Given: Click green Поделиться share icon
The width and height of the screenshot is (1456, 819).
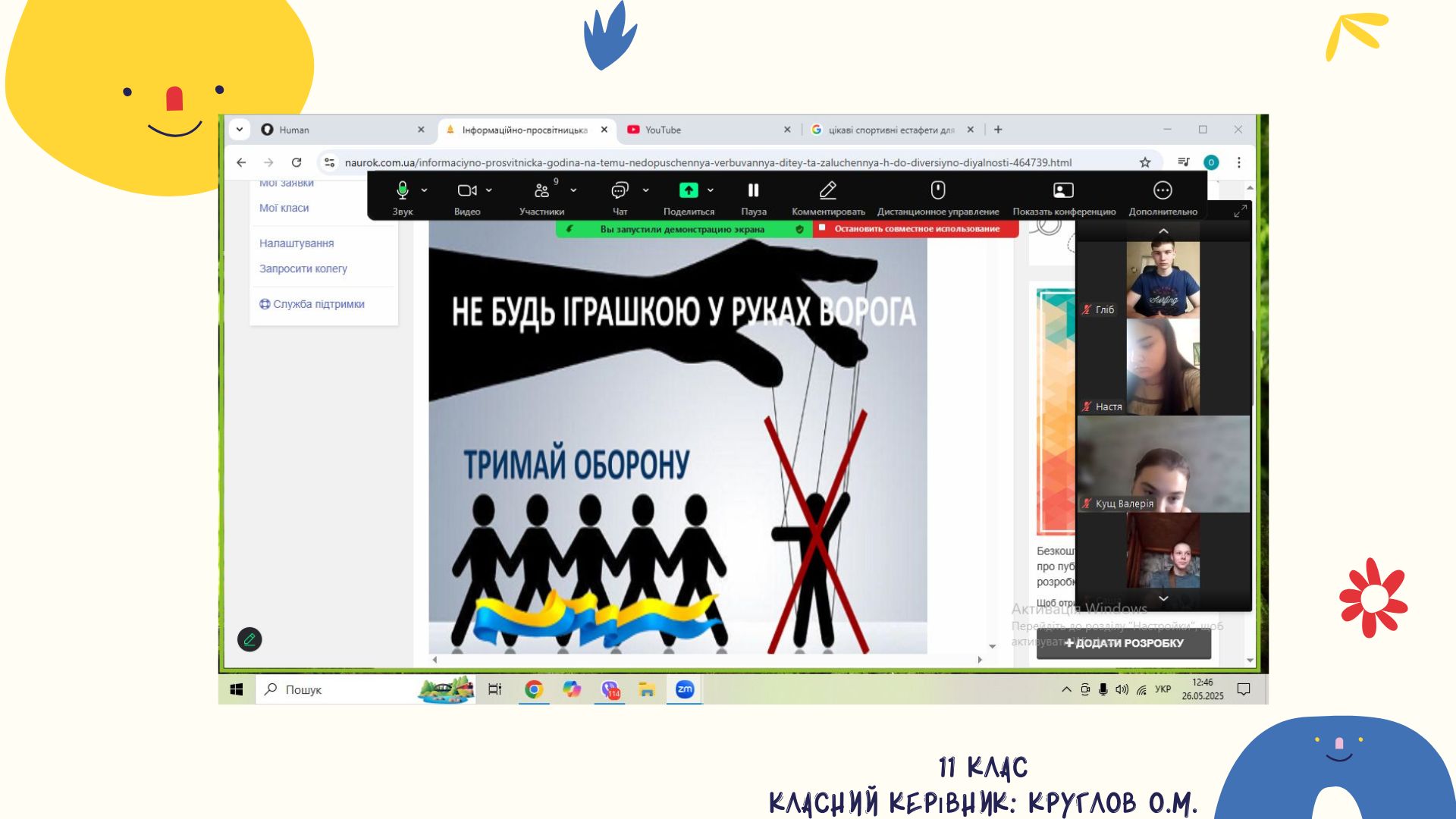Looking at the screenshot, I should (689, 190).
